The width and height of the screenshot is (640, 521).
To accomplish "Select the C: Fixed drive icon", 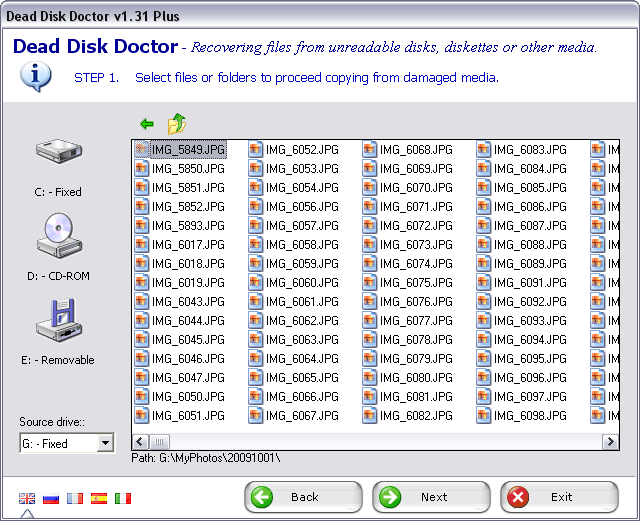I will tap(59, 151).
